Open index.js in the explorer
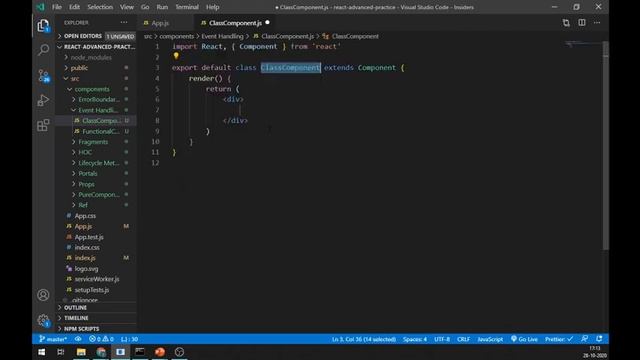Image resolution: width=640 pixels, height=360 pixels. [x=85, y=258]
